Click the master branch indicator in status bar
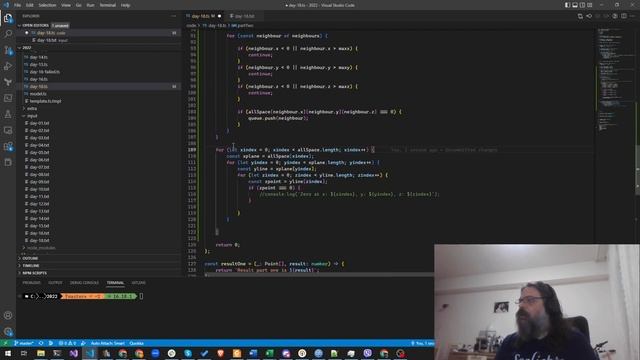Image resolution: width=640 pixels, height=360 pixels. click(24, 343)
